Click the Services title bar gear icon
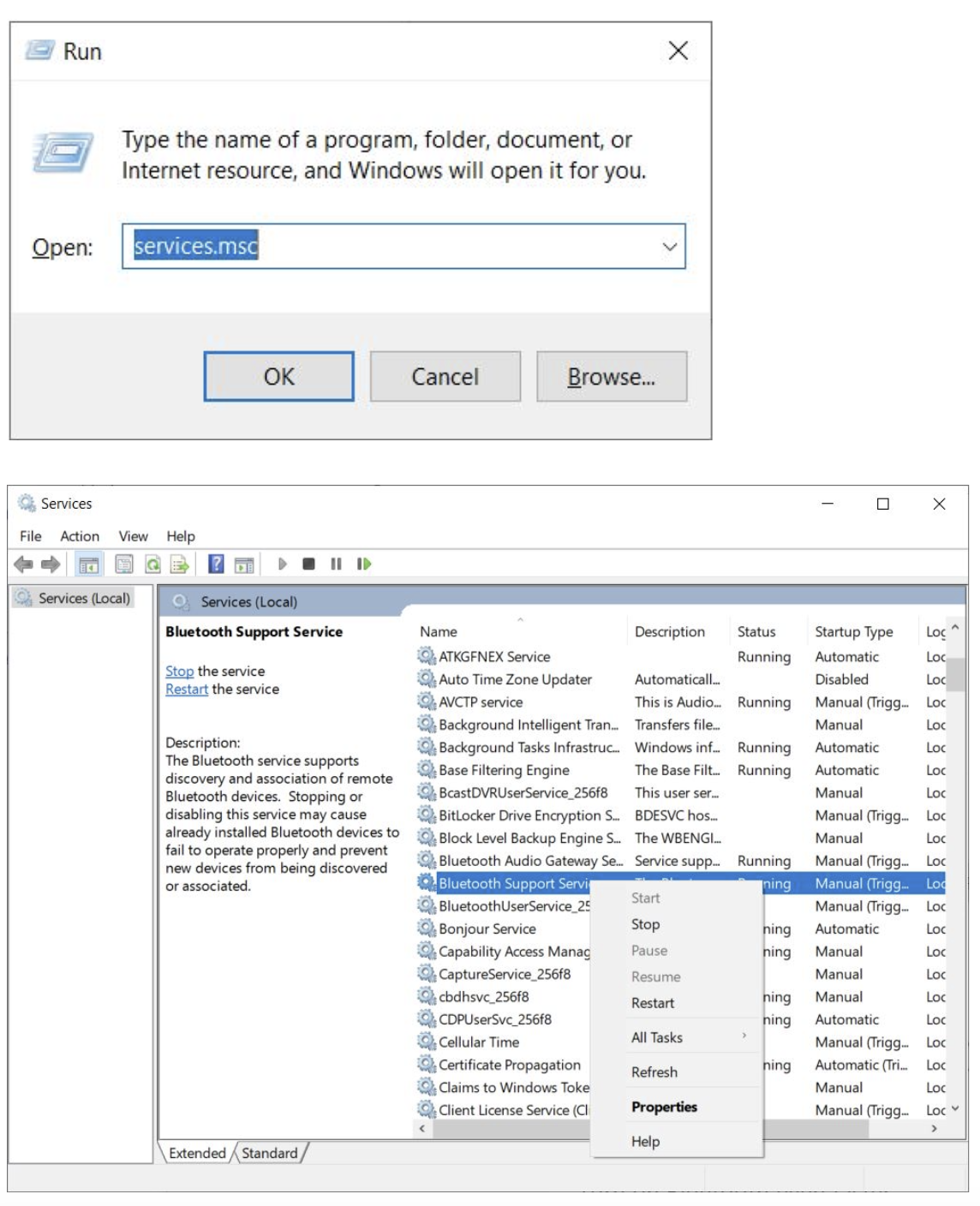Image resolution: width=980 pixels, height=1206 pixels. [27, 503]
